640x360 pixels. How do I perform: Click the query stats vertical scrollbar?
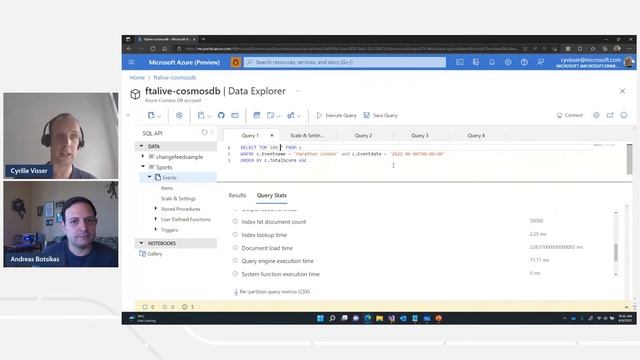click(616, 252)
